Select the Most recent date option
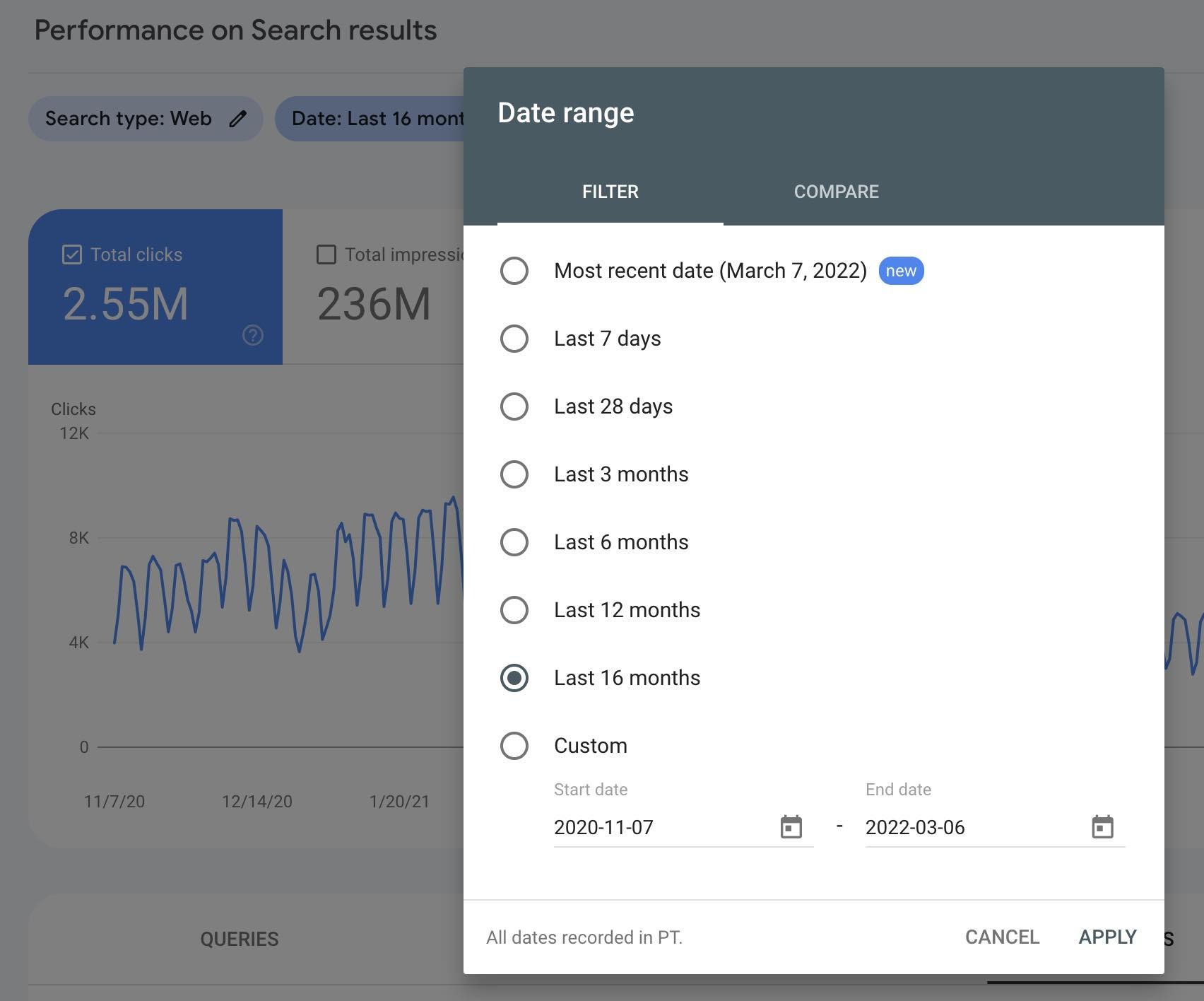The height and width of the screenshot is (1001, 1204). point(514,271)
